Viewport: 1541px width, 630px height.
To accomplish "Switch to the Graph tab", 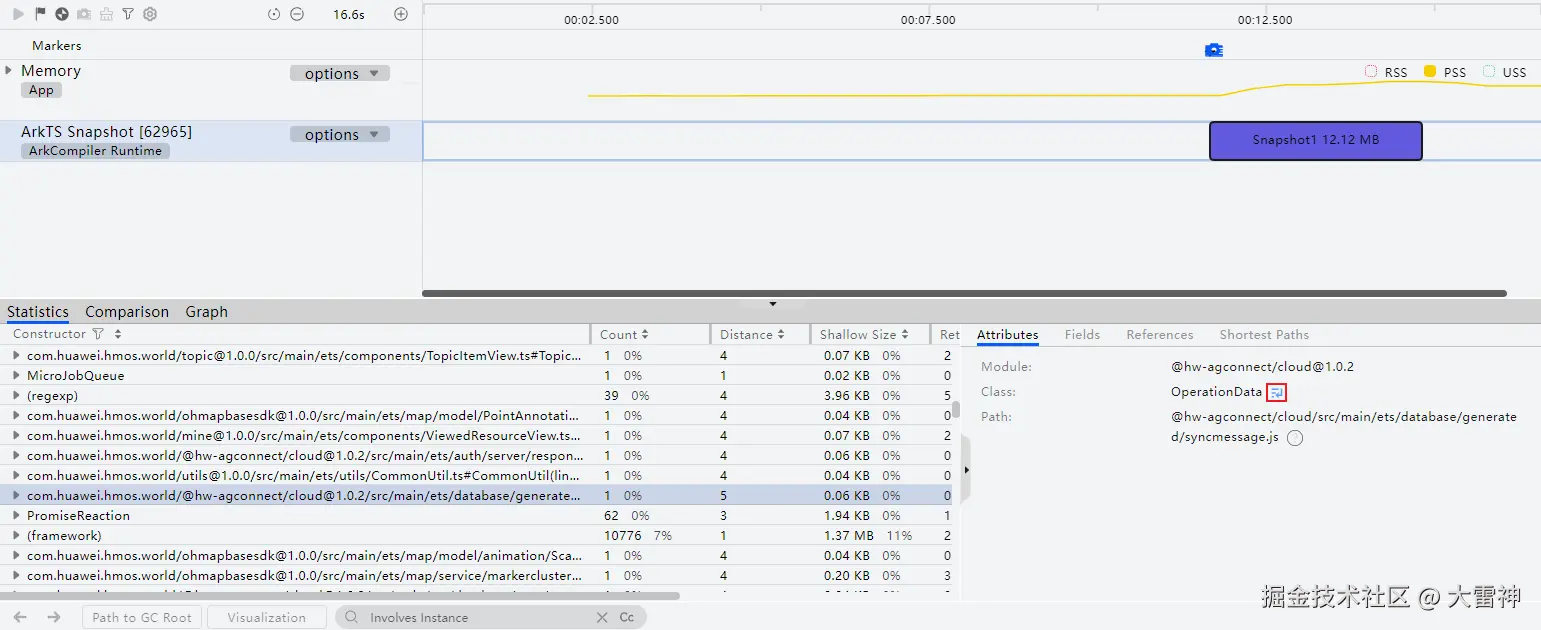I will point(207,312).
